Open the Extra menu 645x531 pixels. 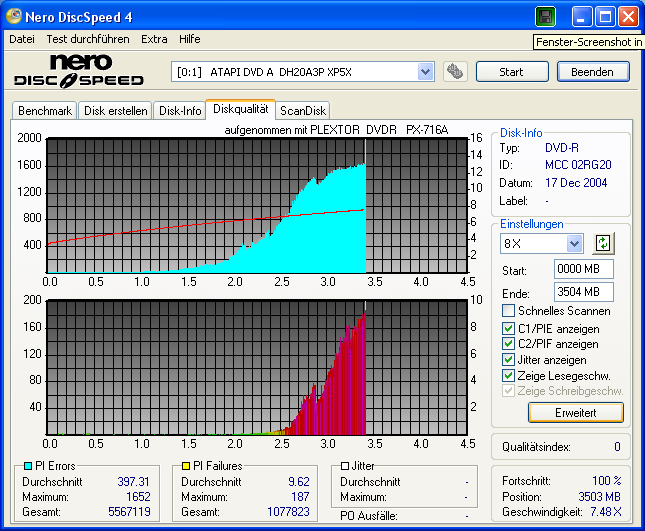tap(154, 39)
